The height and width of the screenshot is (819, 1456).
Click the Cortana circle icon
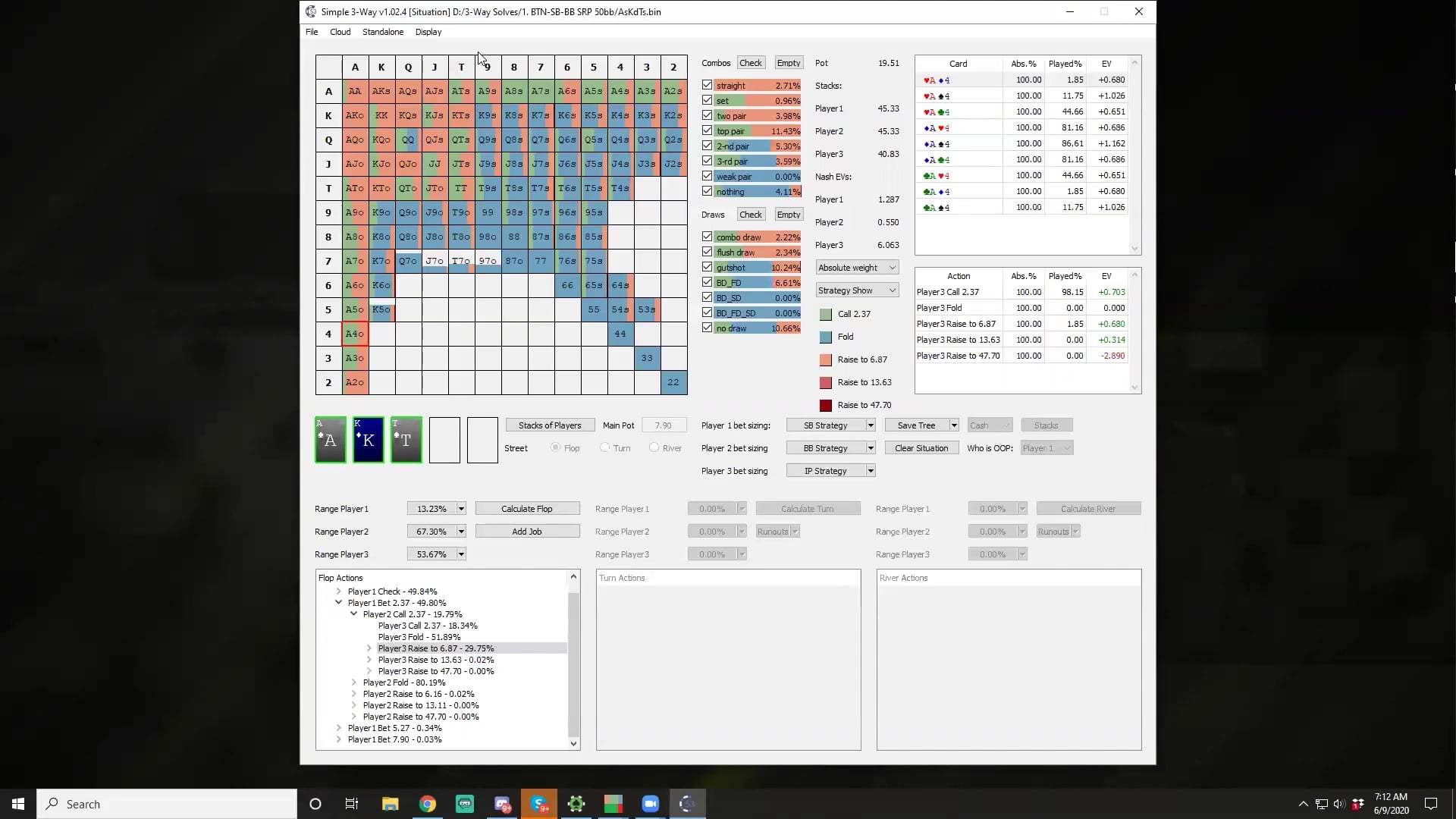pyautogui.click(x=315, y=804)
